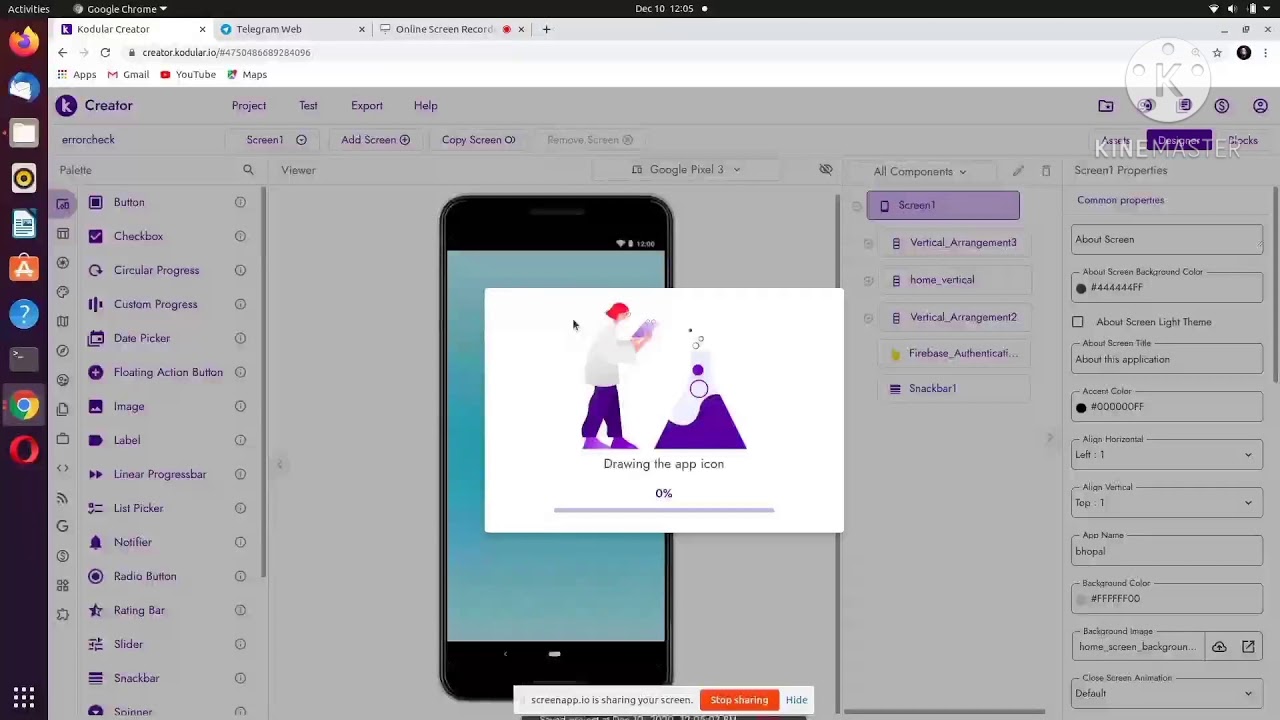Open background image in external view
This screenshot has height=720, width=1280.
pyautogui.click(x=1248, y=647)
